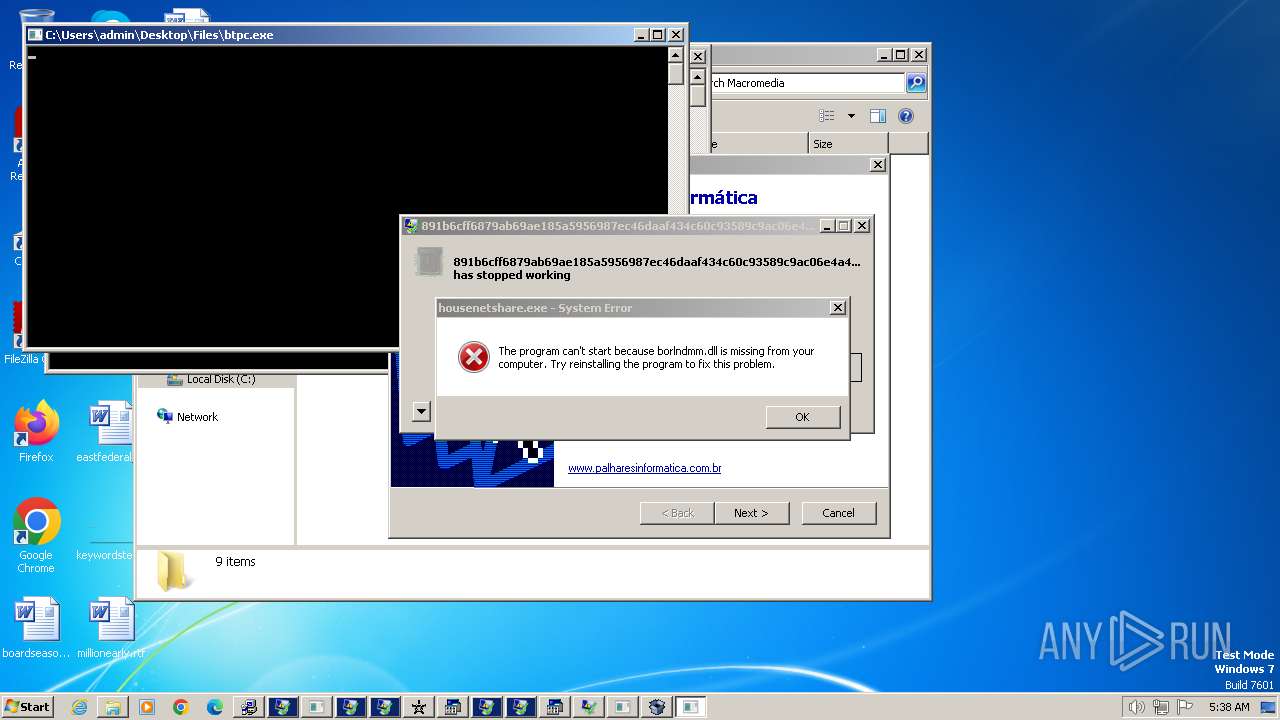The image size is (1280, 720).
Task: Sort by the Size column header
Action: coord(847,144)
